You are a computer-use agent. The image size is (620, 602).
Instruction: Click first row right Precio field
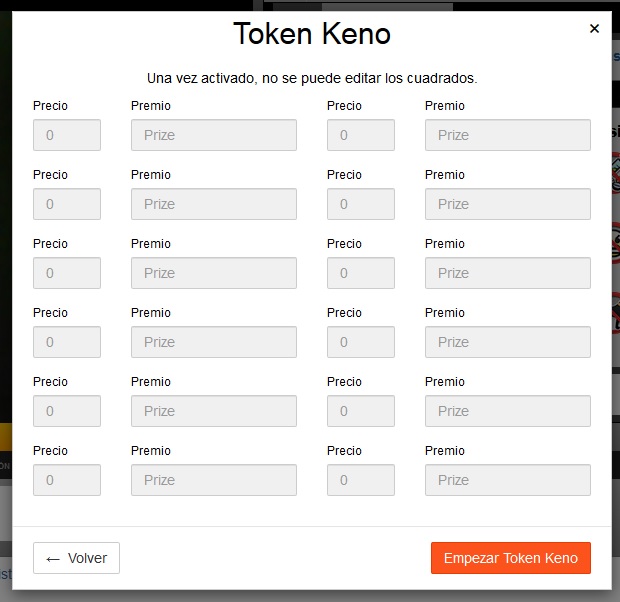(361, 135)
